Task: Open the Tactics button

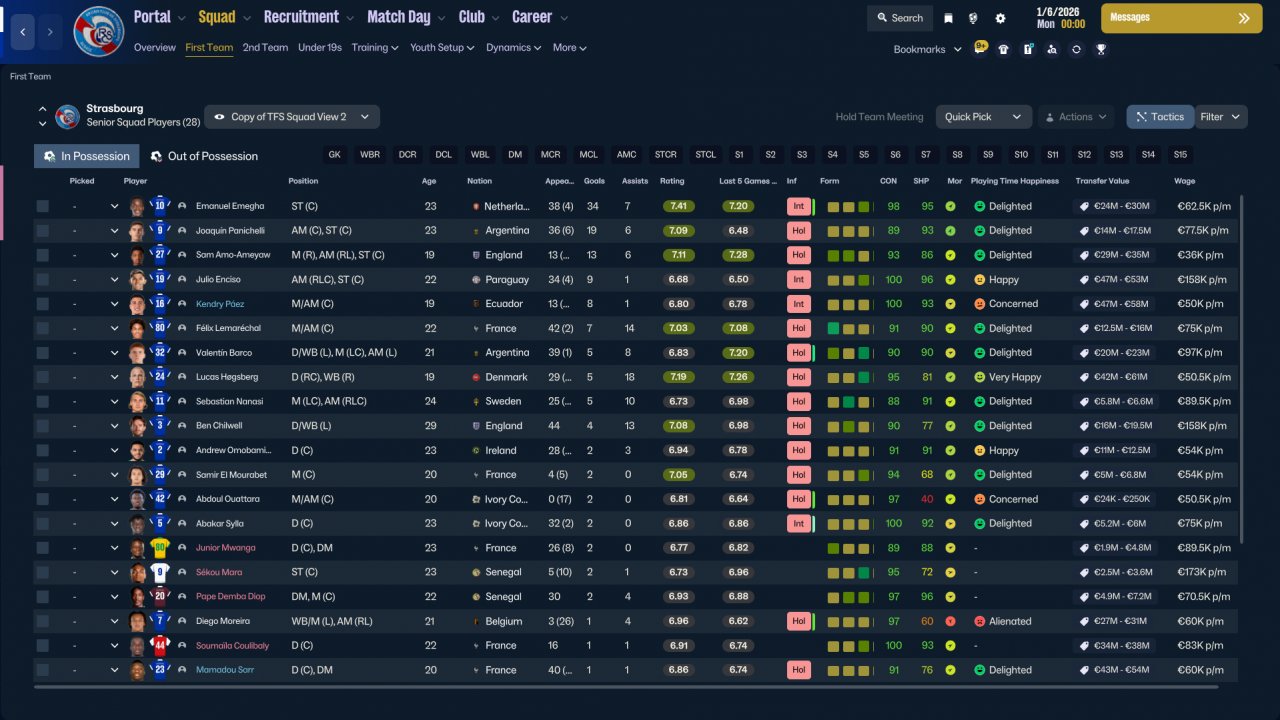Action: tap(1160, 117)
